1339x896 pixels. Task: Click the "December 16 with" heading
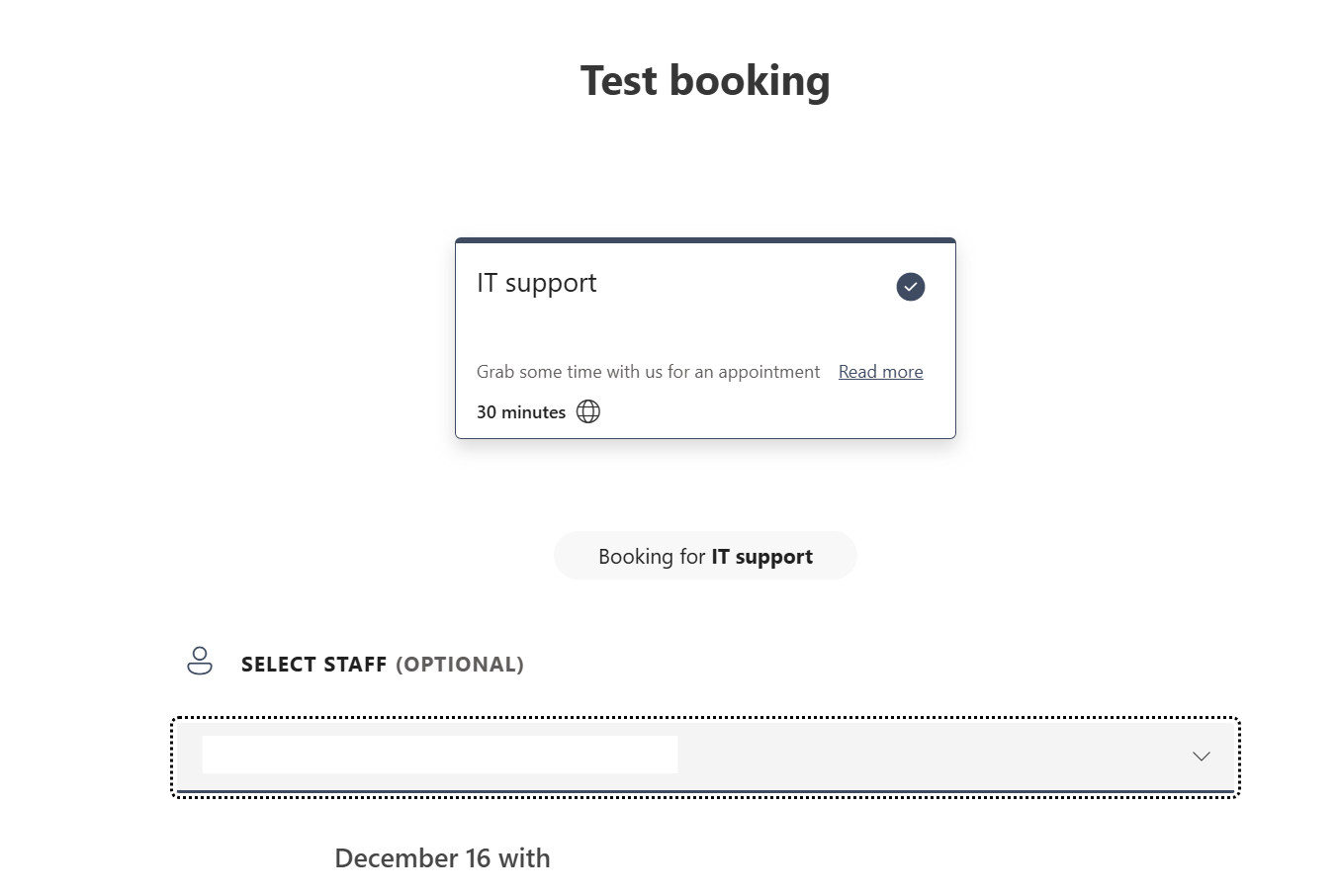tap(442, 858)
